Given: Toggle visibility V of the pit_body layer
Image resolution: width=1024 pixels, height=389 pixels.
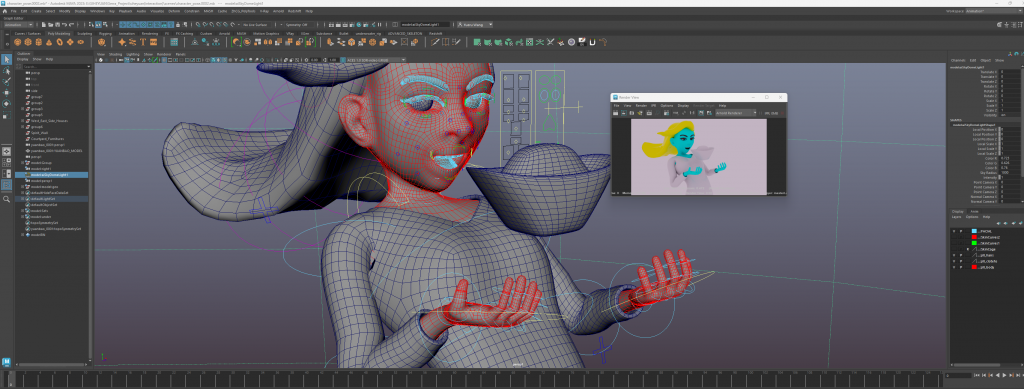Looking at the screenshot, I should click(953, 268).
